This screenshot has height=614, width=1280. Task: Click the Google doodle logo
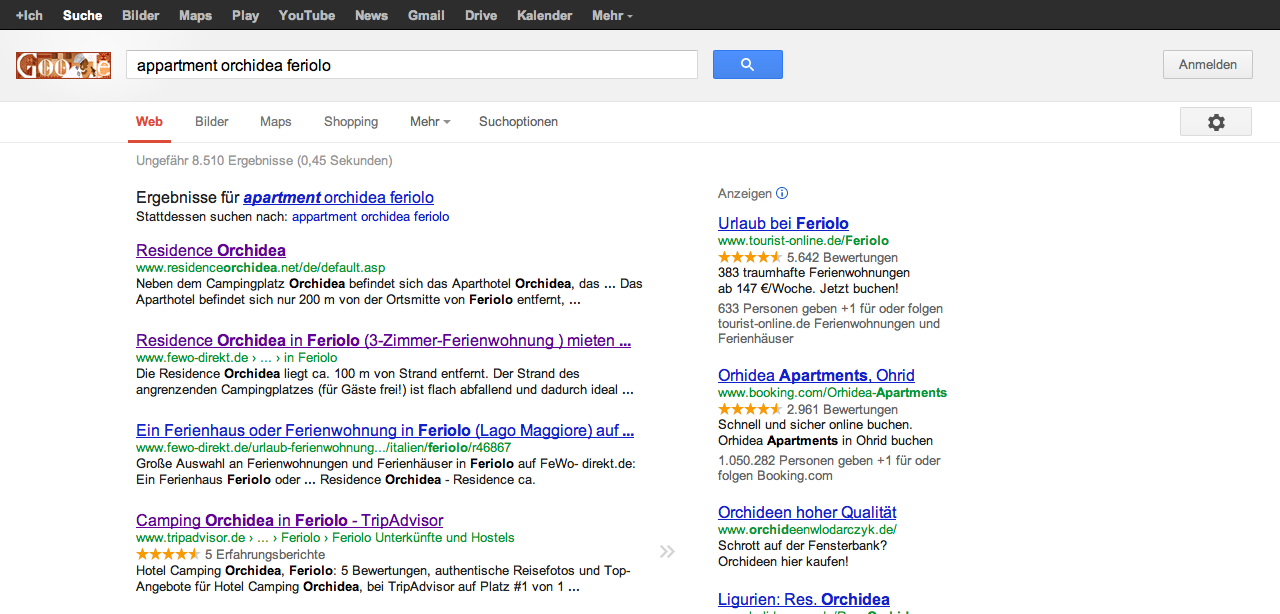[63, 66]
